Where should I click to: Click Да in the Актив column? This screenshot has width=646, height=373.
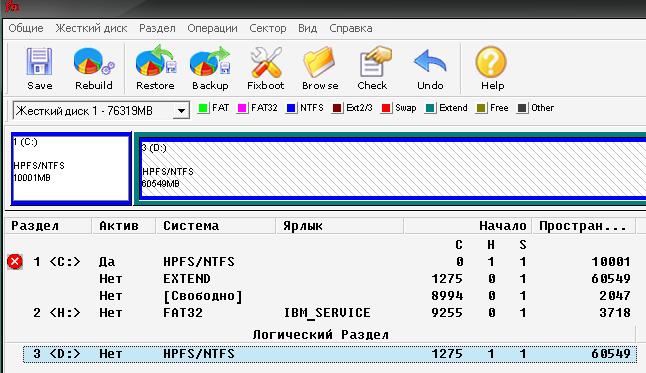(107, 262)
